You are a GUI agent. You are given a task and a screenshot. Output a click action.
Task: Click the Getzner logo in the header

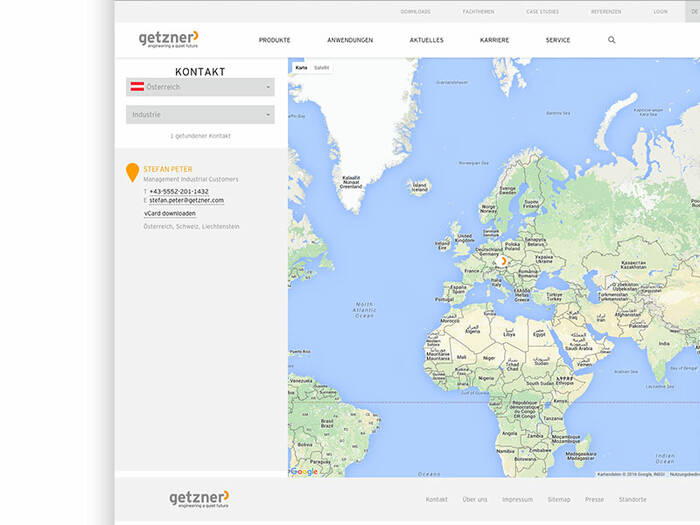[169, 39]
